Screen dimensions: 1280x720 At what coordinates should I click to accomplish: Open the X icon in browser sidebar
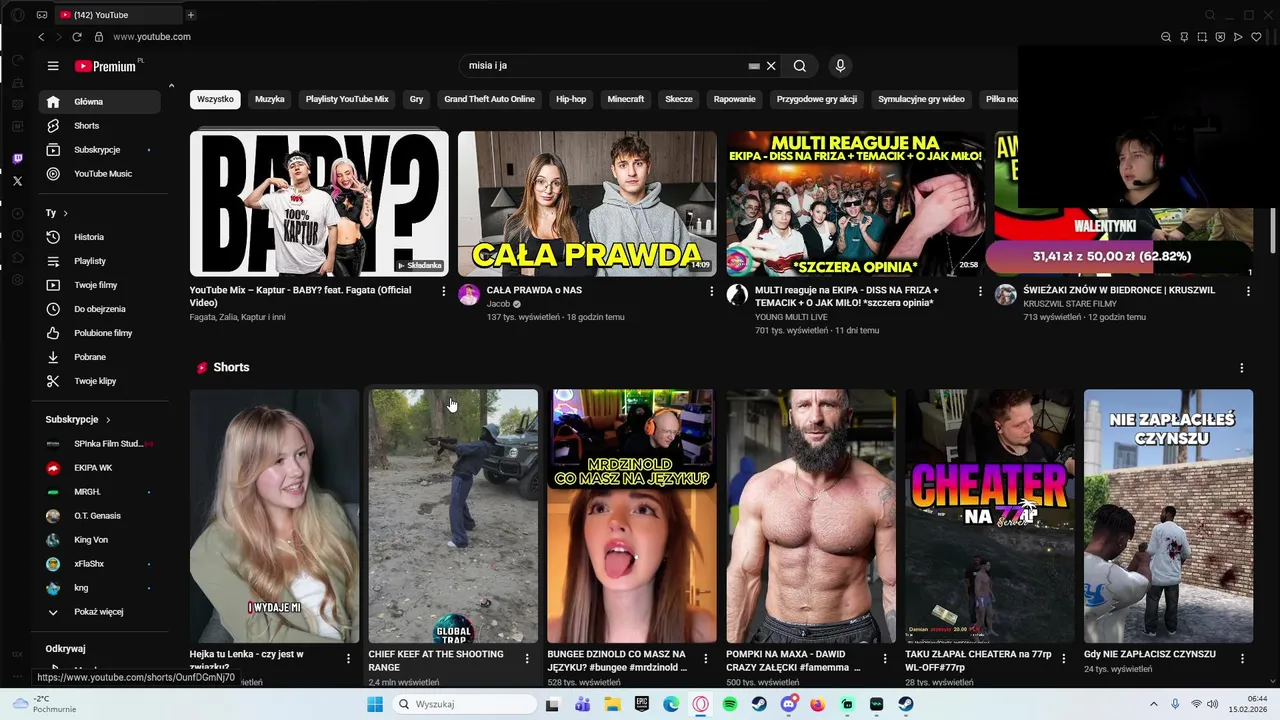[x=17, y=181]
